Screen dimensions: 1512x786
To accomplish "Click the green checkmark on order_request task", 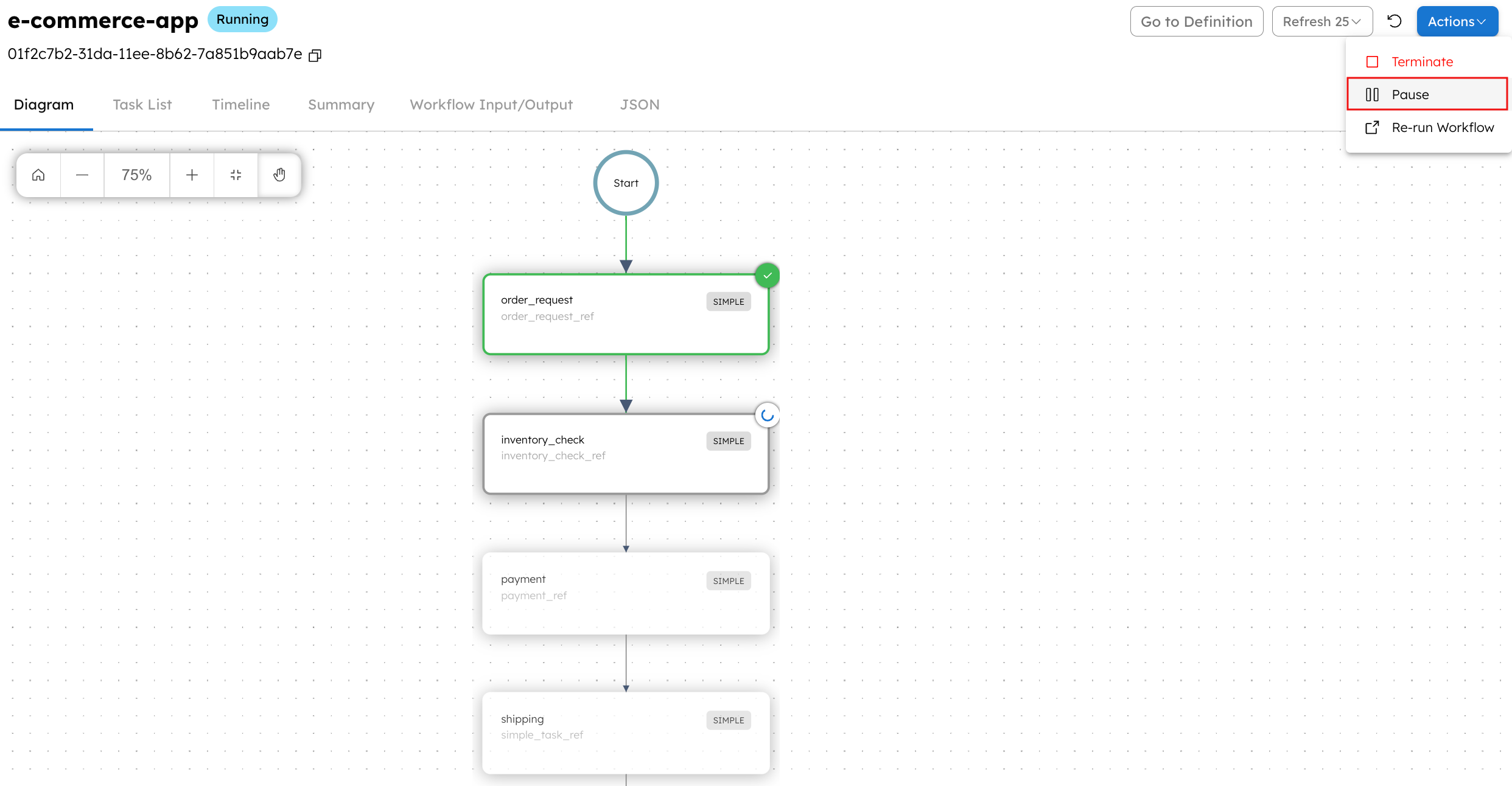I will 768,275.
